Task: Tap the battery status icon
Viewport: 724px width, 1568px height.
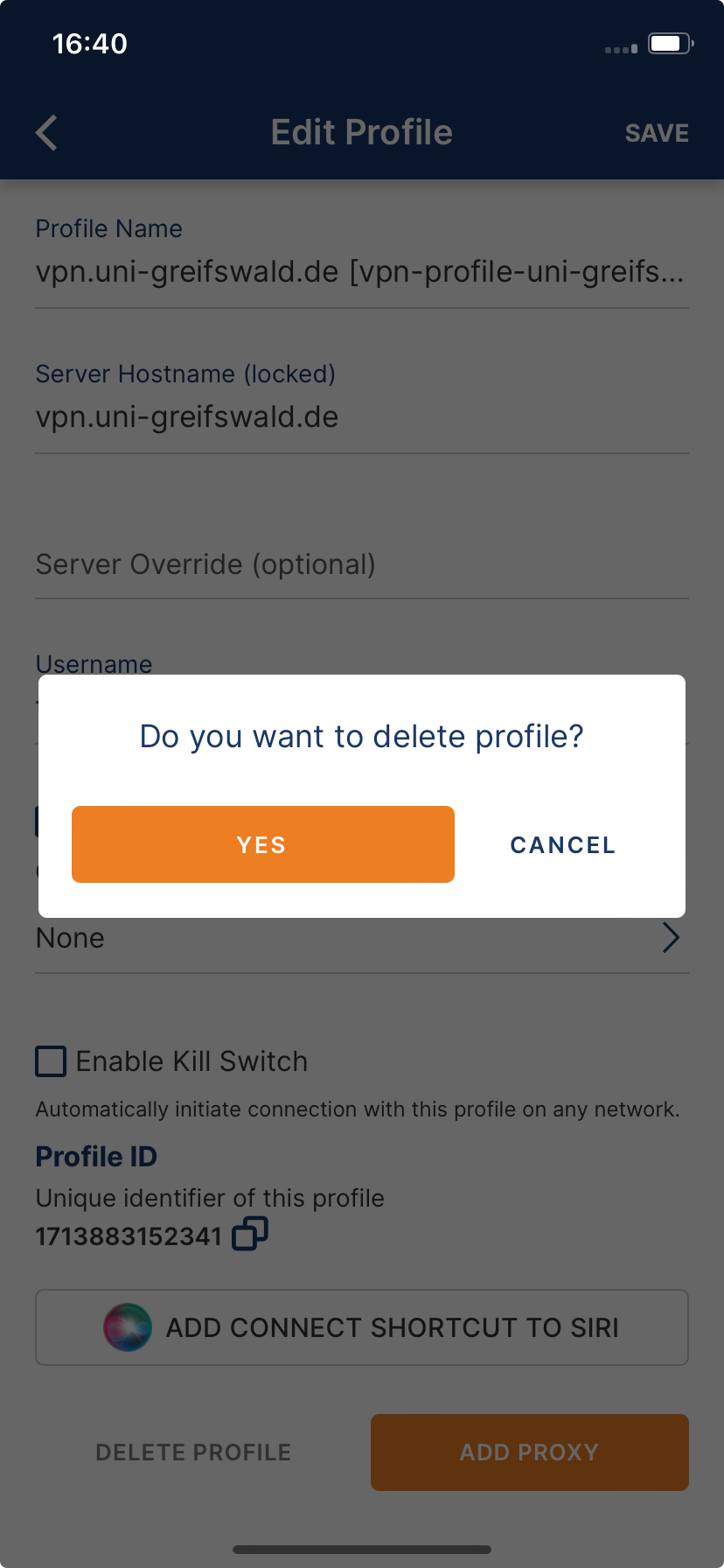Action: (x=670, y=44)
